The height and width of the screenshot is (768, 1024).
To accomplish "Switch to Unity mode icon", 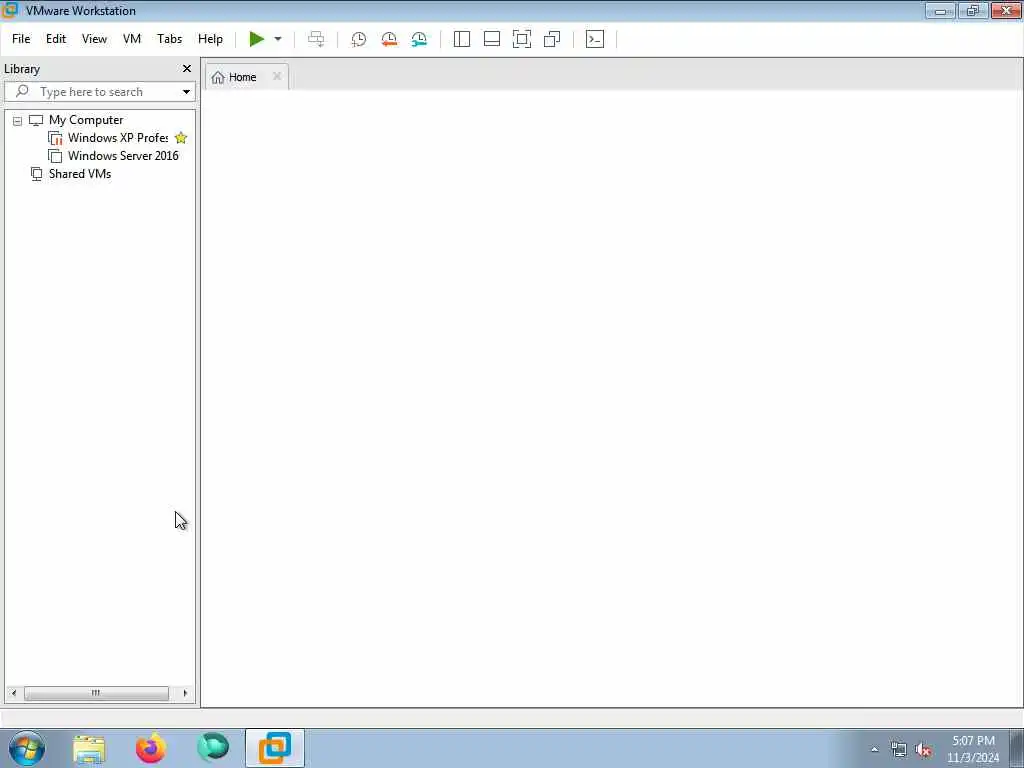I will [552, 39].
